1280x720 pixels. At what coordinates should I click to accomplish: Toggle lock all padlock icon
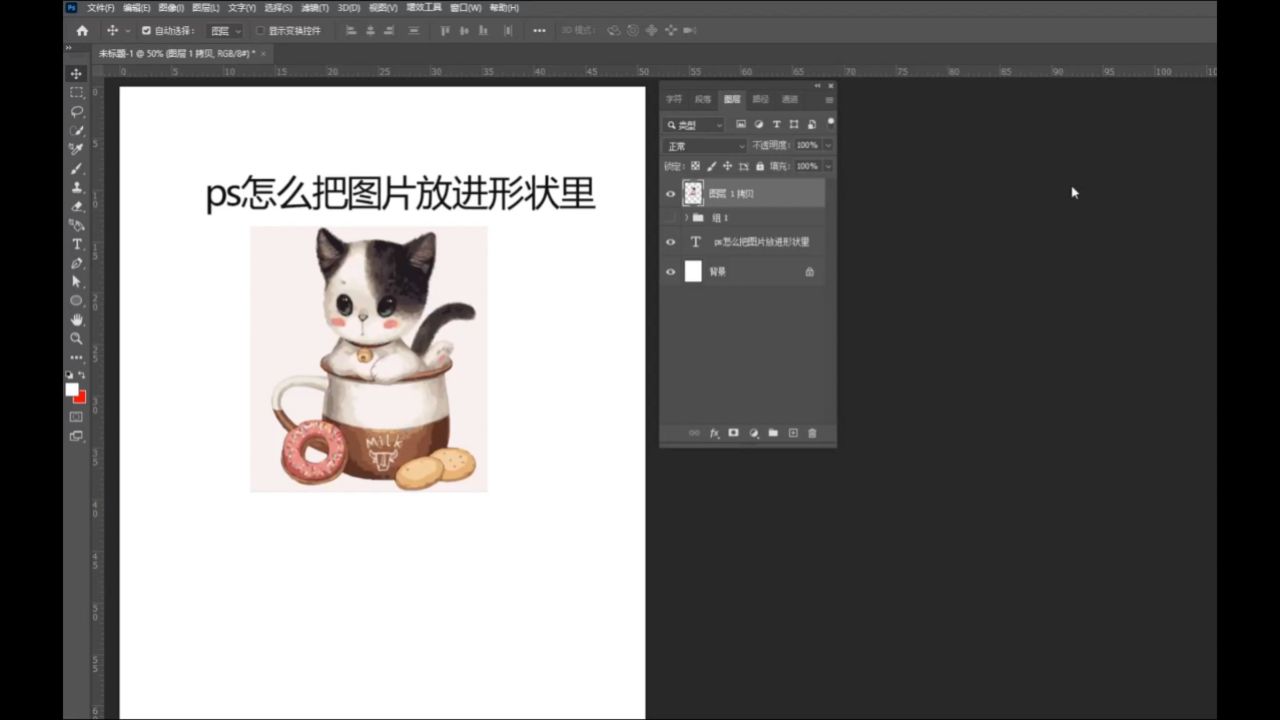pyautogui.click(x=760, y=166)
